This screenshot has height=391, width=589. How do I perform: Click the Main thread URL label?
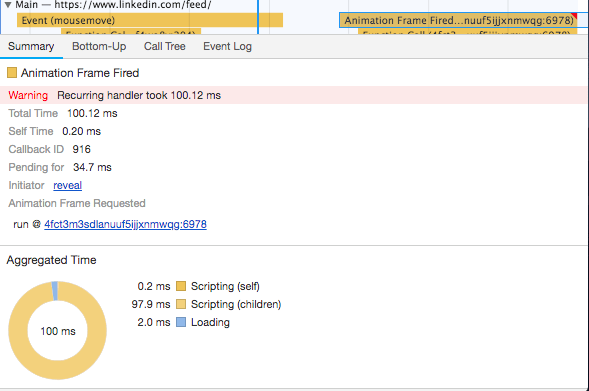133,5
